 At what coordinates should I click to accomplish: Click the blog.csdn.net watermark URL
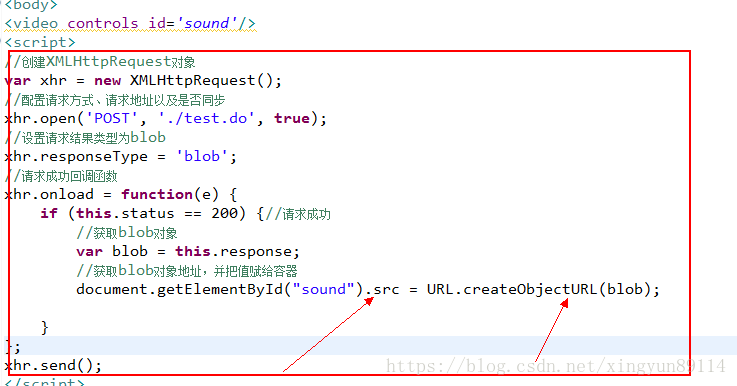556,366
